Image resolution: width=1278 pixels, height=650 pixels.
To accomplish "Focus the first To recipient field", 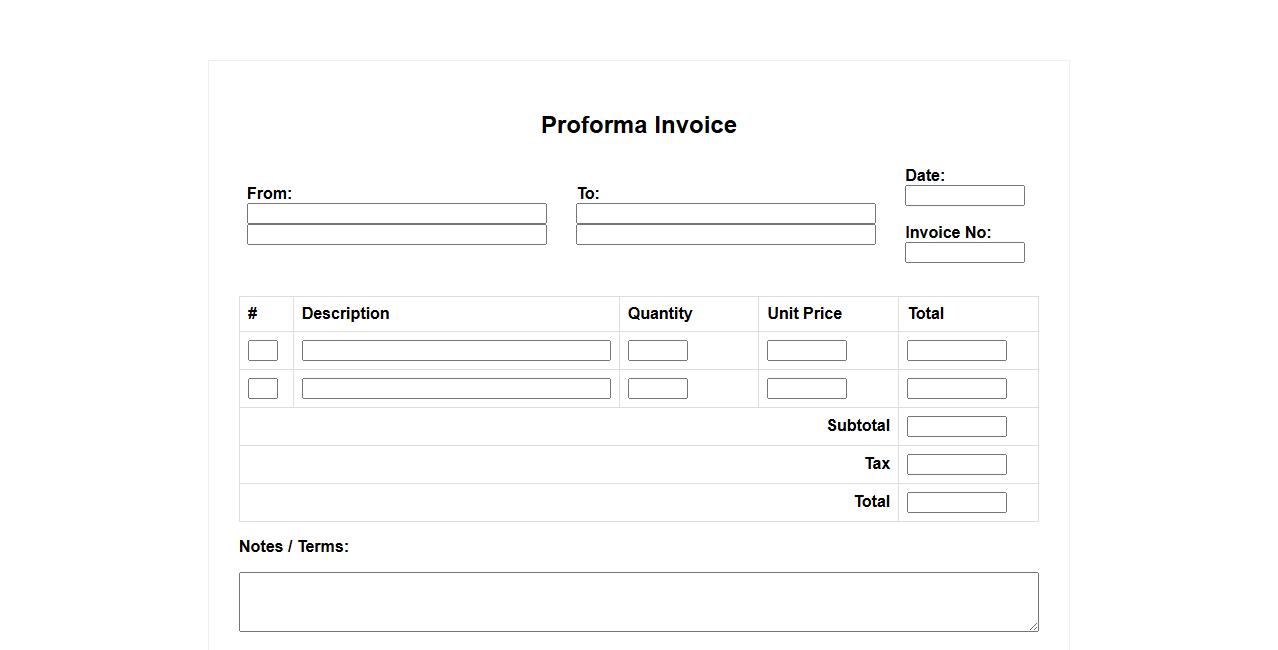I will click(x=725, y=213).
